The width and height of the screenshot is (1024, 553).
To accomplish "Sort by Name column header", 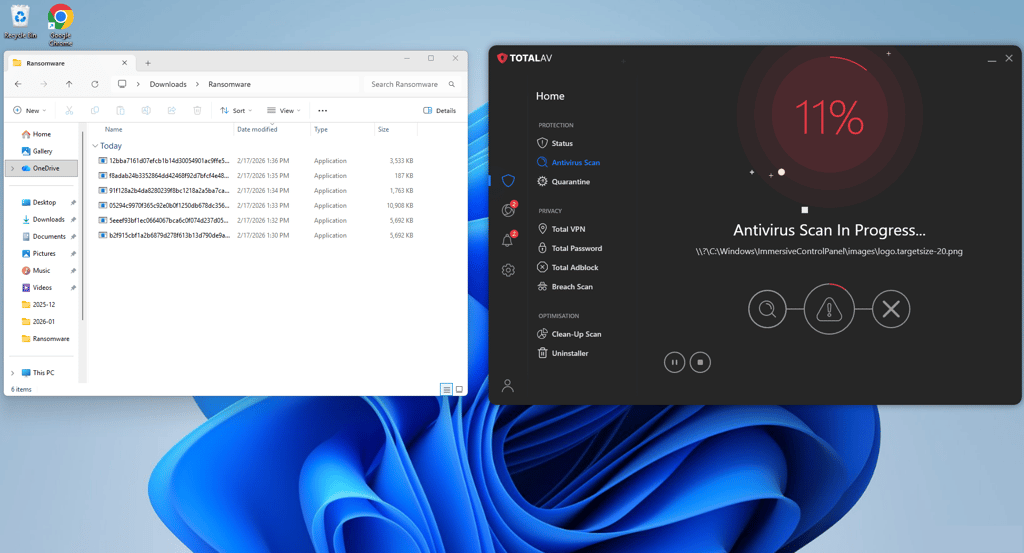I will pyautogui.click(x=114, y=129).
